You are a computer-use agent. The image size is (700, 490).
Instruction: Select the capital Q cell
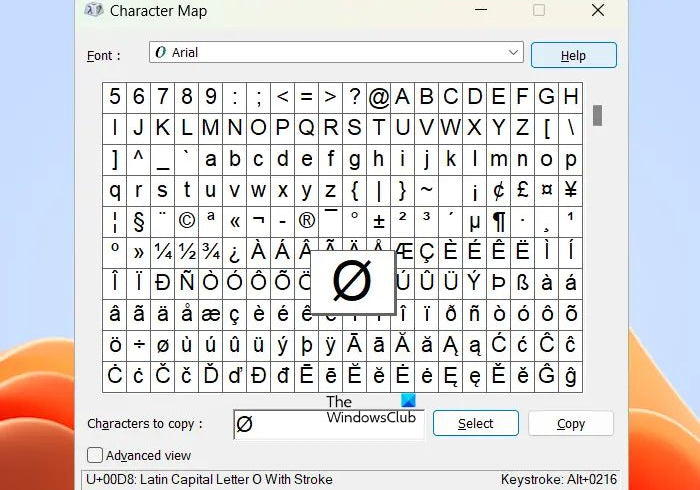point(307,129)
